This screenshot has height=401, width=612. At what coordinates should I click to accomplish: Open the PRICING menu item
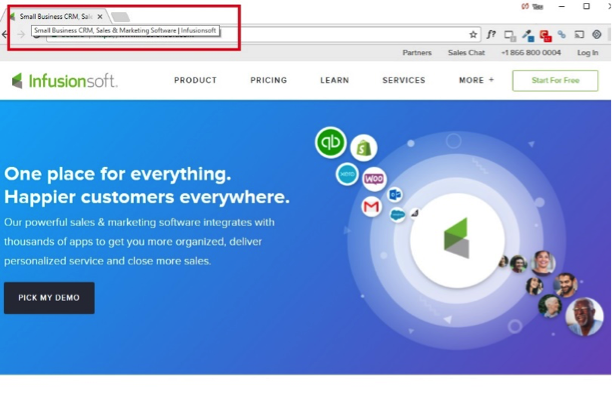(269, 80)
